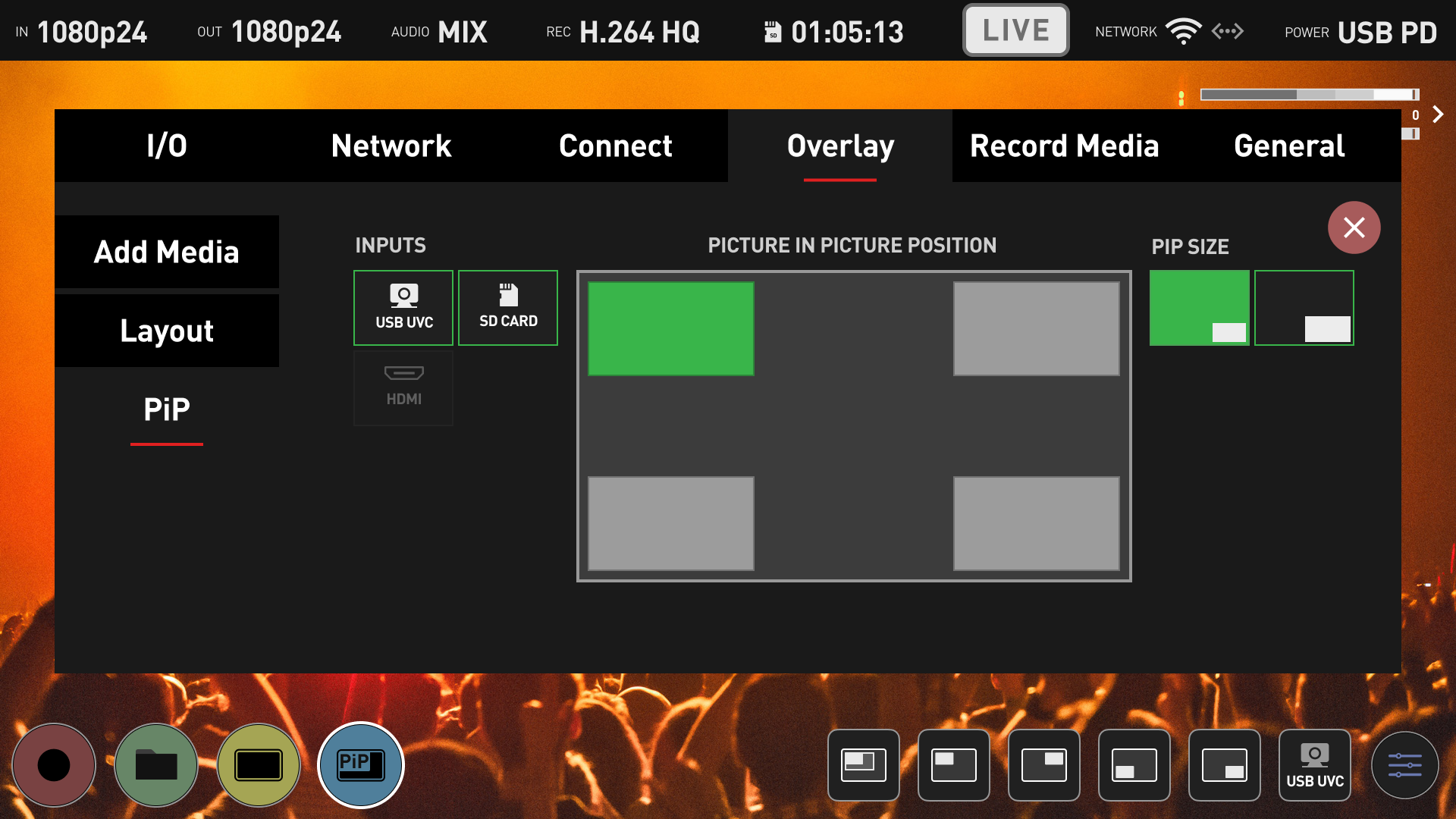Tap the Wi-Fi network status icon
Image resolution: width=1456 pixels, height=819 pixels.
tap(1184, 31)
